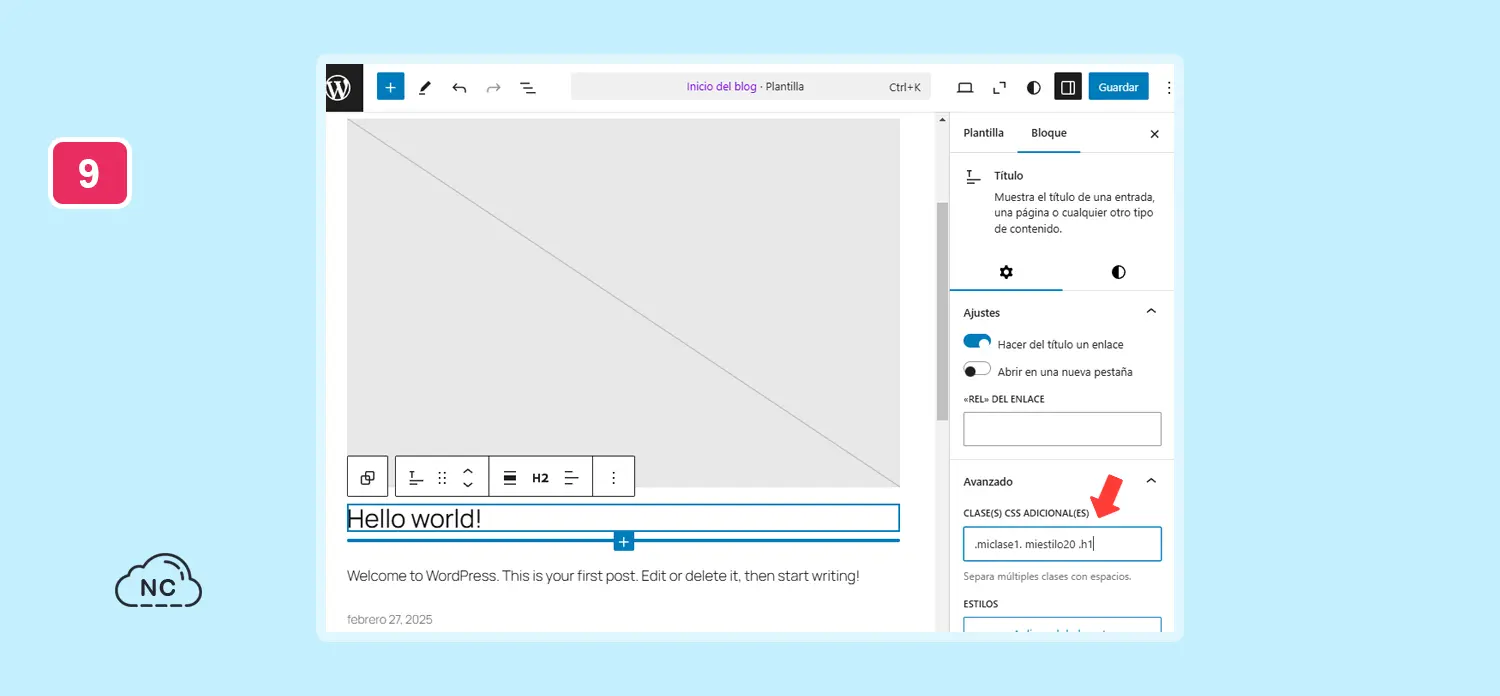Open the block alignment width control

tap(509, 477)
